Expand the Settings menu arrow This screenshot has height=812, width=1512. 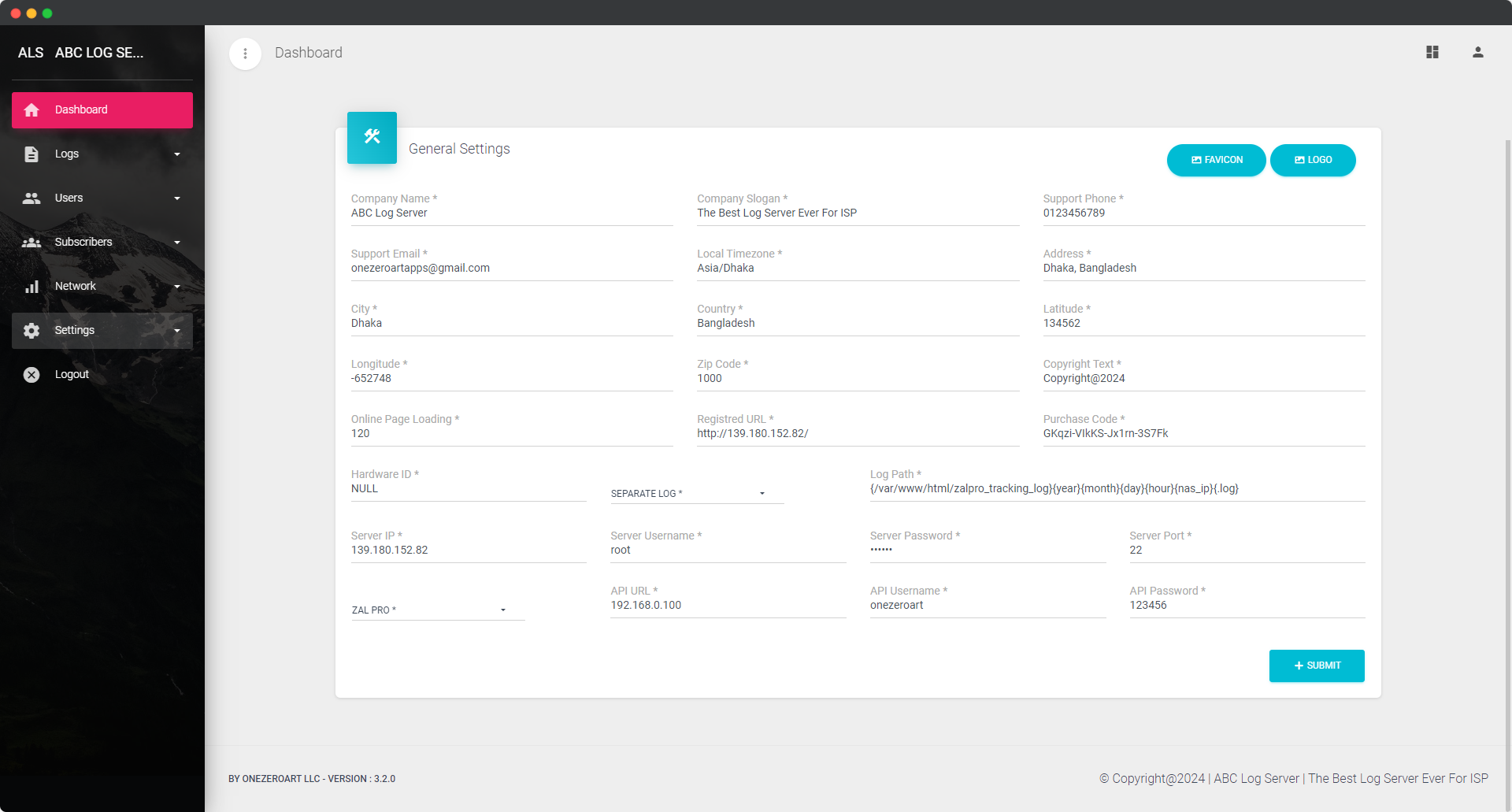point(177,331)
